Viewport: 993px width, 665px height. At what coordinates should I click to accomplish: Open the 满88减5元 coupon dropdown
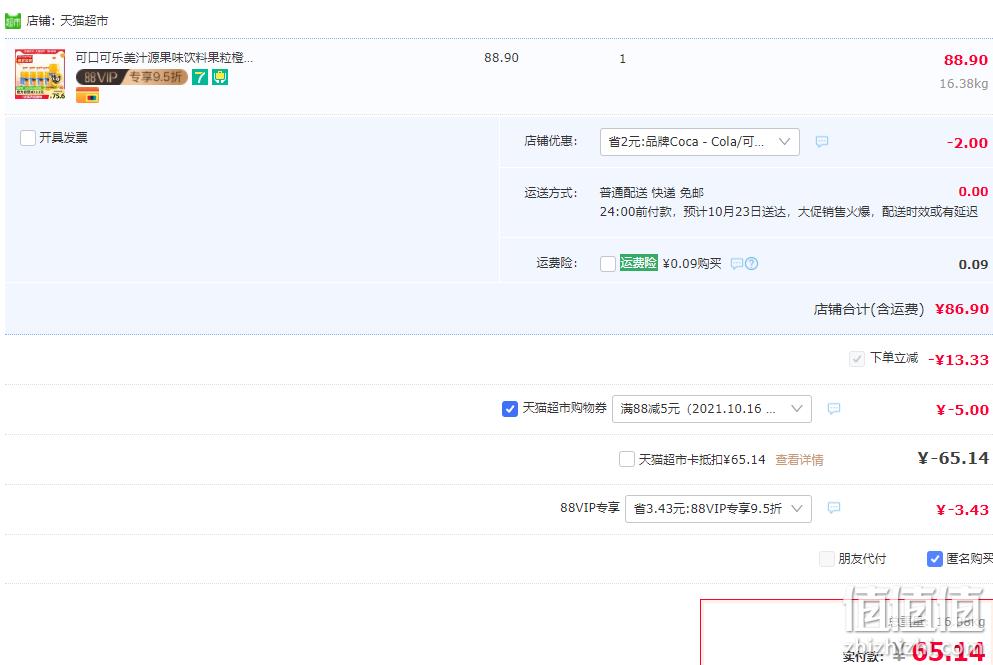712,409
